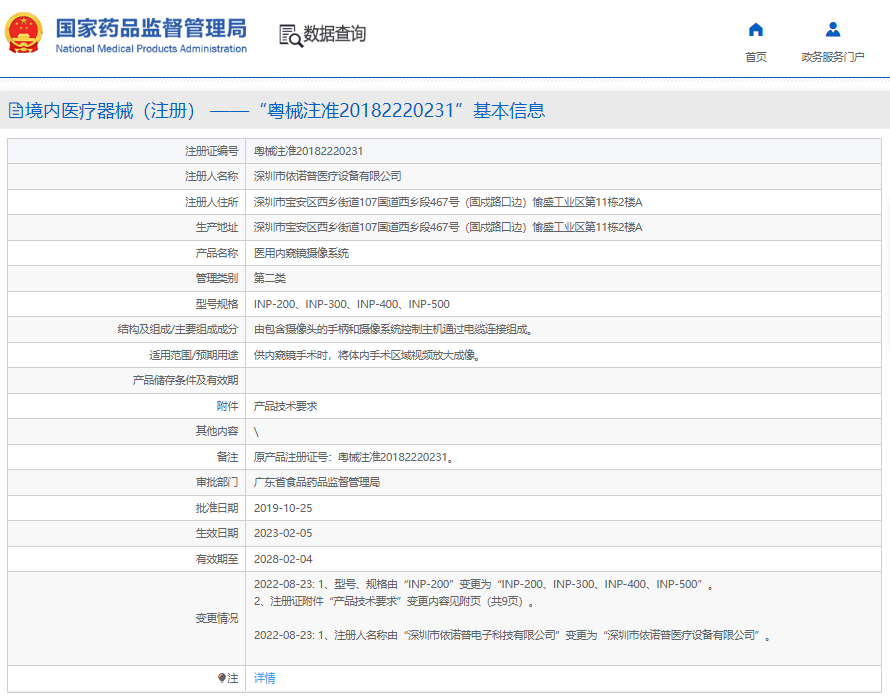
Task: Click the 第二类 management category value
Action: 270,278
